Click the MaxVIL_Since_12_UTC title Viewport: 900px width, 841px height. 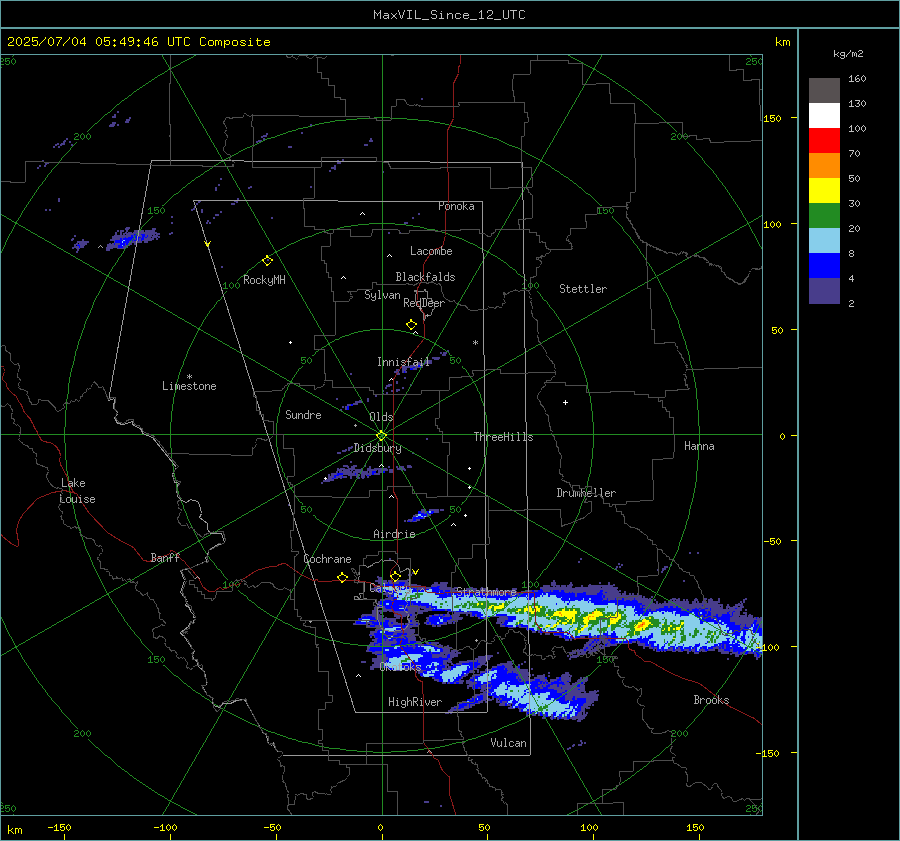point(449,15)
